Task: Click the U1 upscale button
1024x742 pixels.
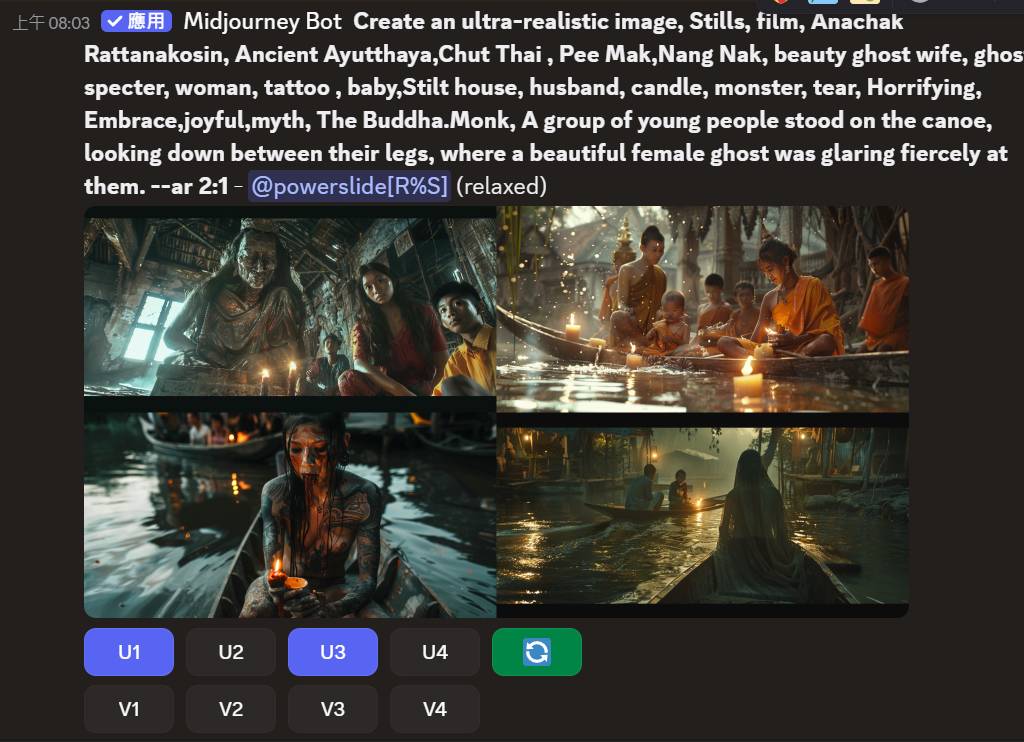Action: coord(129,652)
